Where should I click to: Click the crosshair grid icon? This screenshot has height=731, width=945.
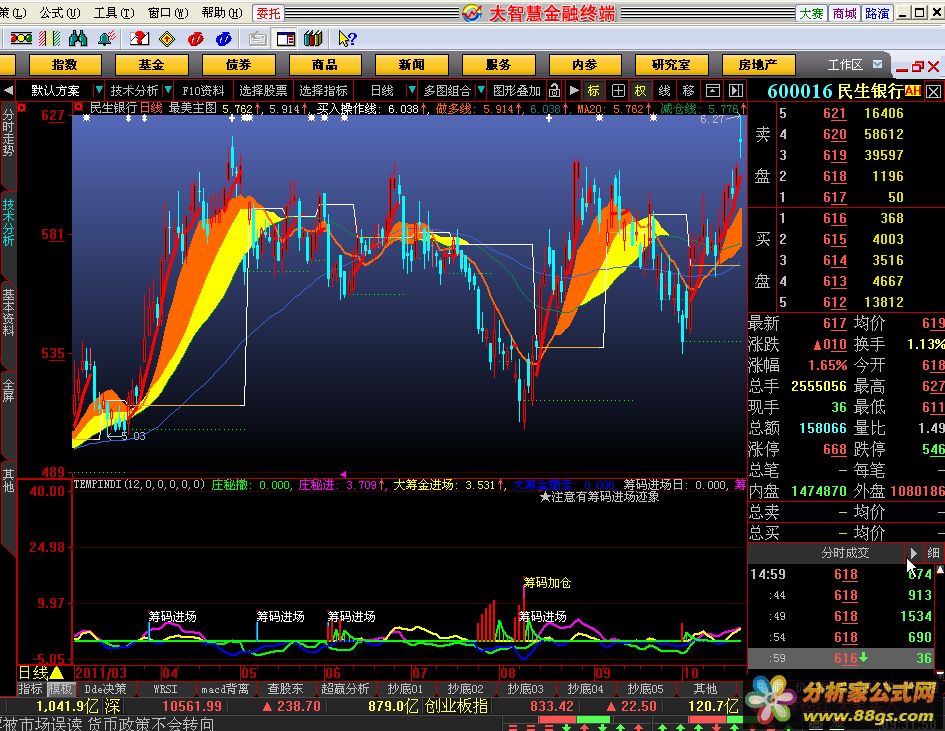[618, 90]
